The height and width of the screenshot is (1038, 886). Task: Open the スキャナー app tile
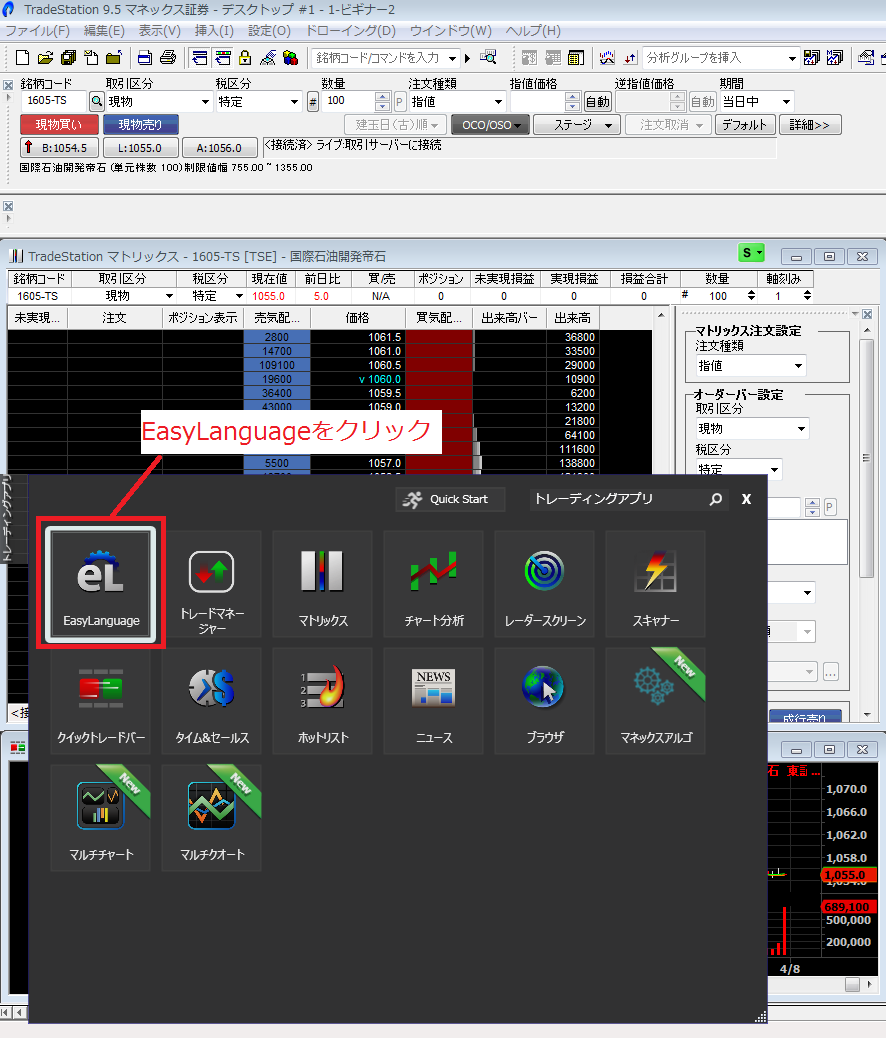point(656,584)
